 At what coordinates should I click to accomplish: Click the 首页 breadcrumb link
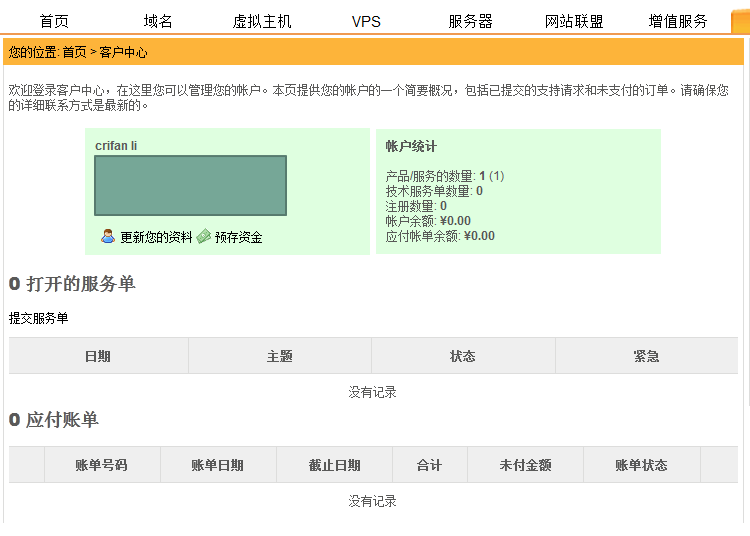(x=75, y=52)
